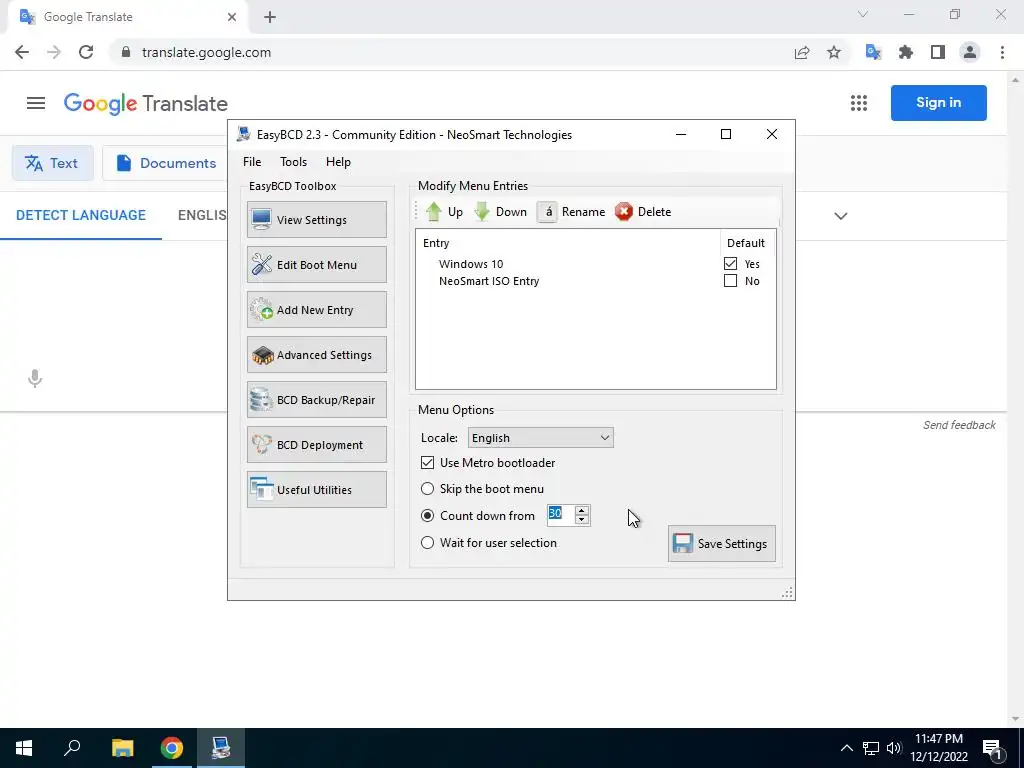Image resolution: width=1024 pixels, height=768 pixels.
Task: Rename the selected boot entry
Action: [x=571, y=212]
